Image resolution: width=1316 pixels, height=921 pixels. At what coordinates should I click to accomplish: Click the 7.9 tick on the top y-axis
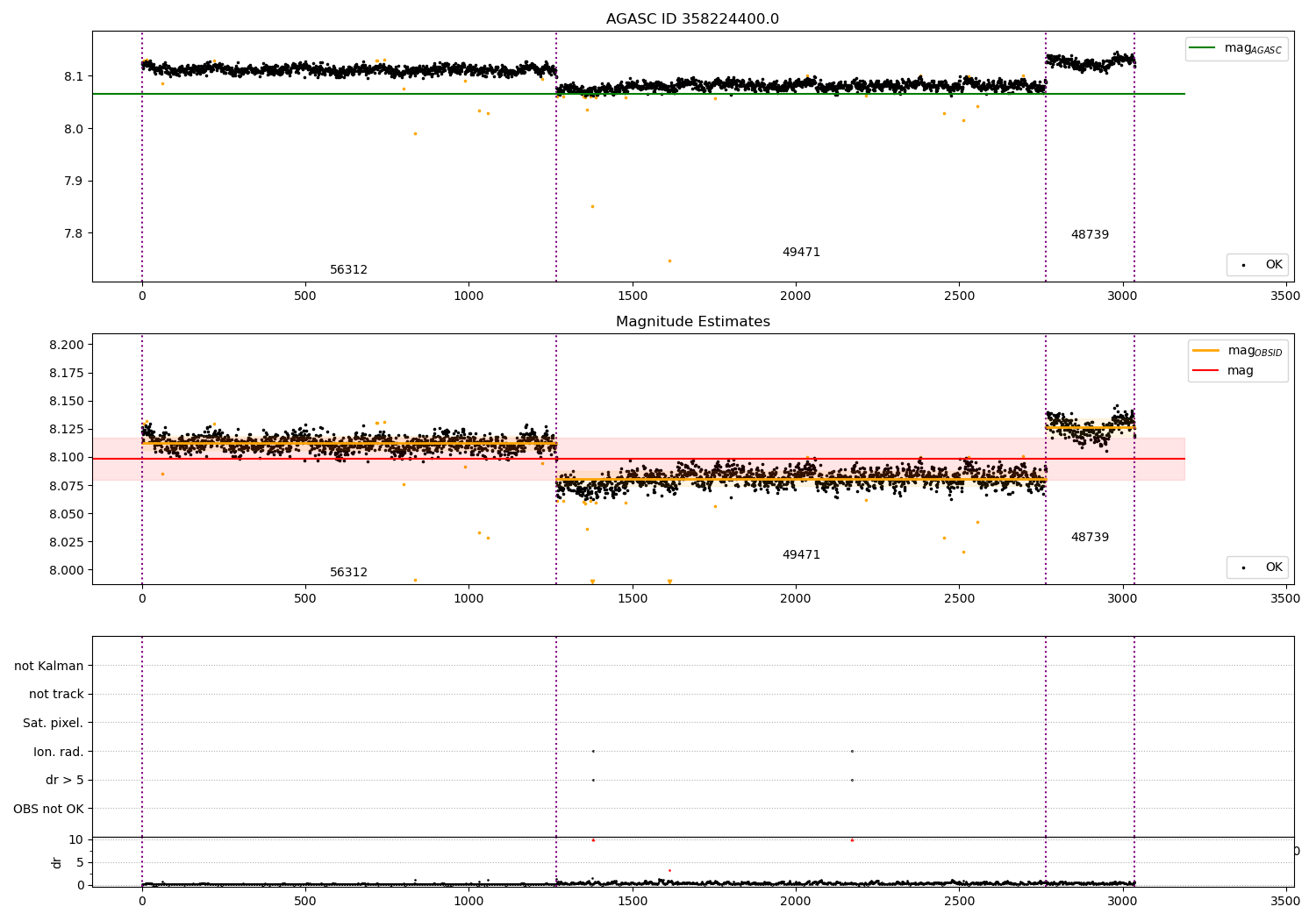74,182
